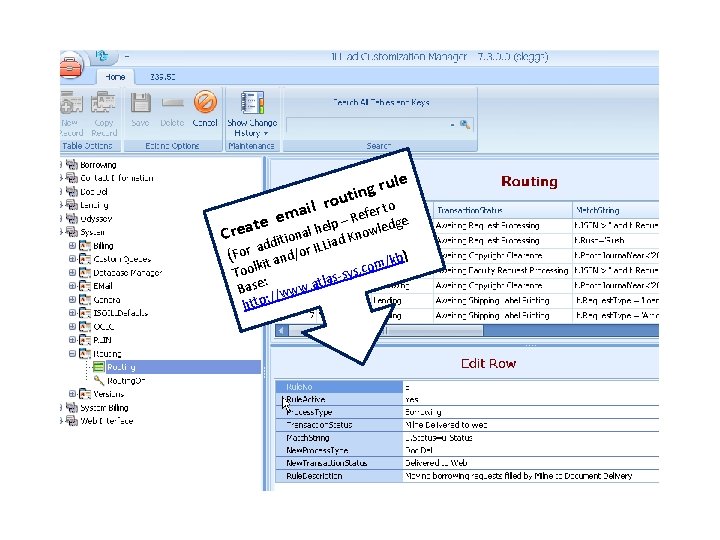Click the Versions table group icon

85,394
